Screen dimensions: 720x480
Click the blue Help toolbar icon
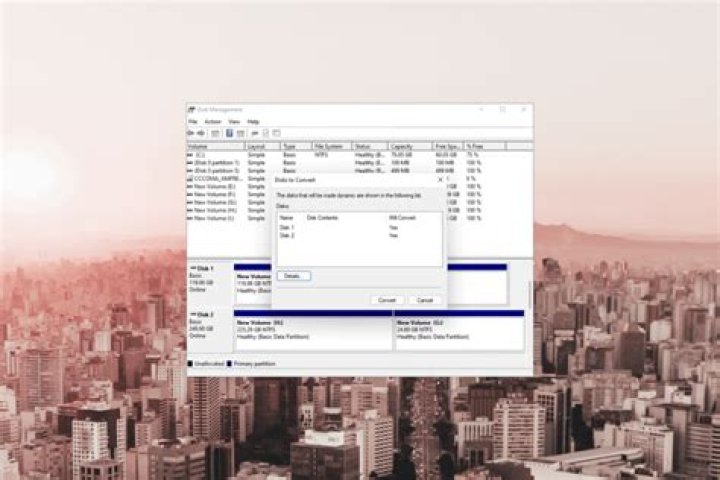229,133
